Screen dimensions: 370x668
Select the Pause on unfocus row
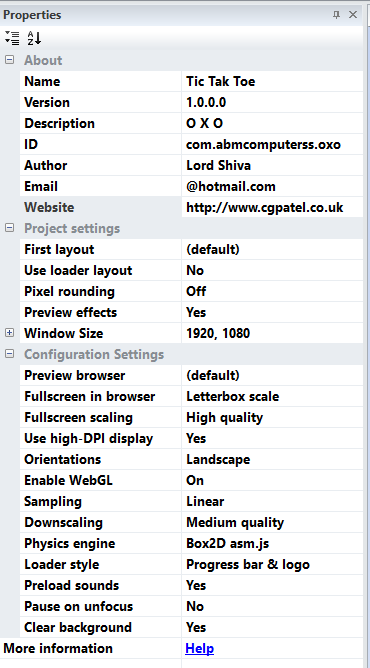[192, 606]
